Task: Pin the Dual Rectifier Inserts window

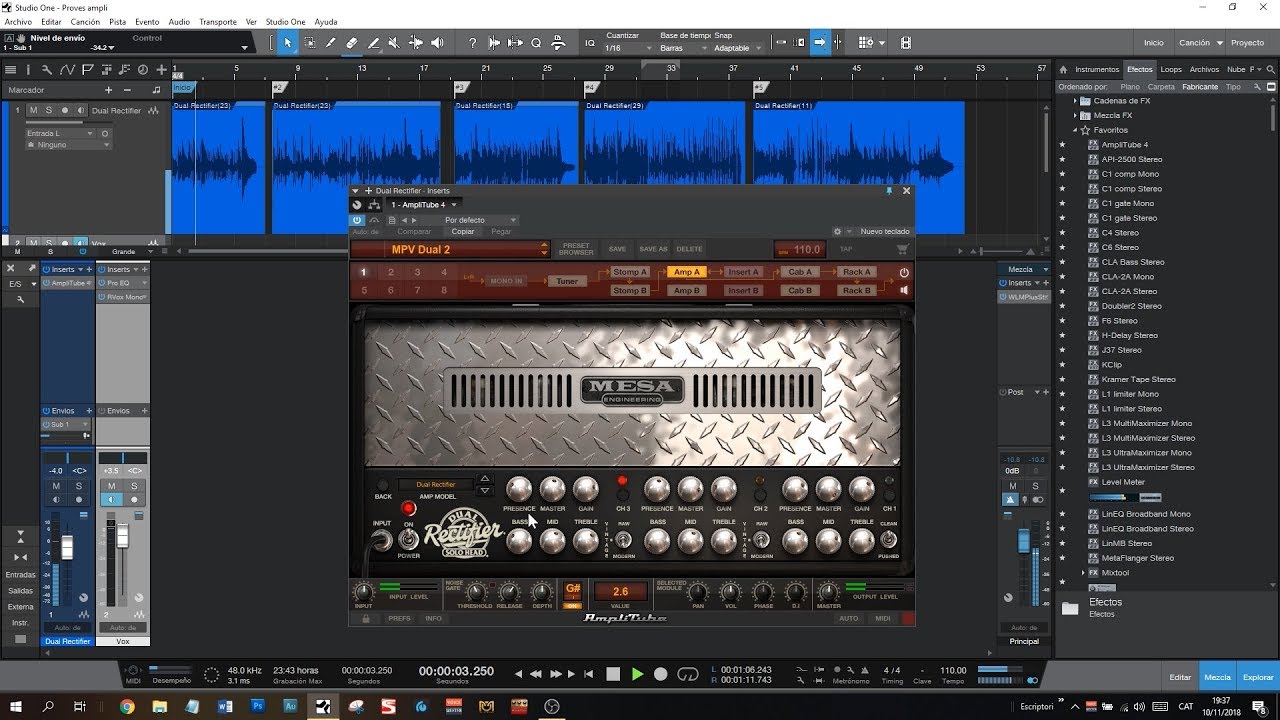Action: tap(889, 190)
